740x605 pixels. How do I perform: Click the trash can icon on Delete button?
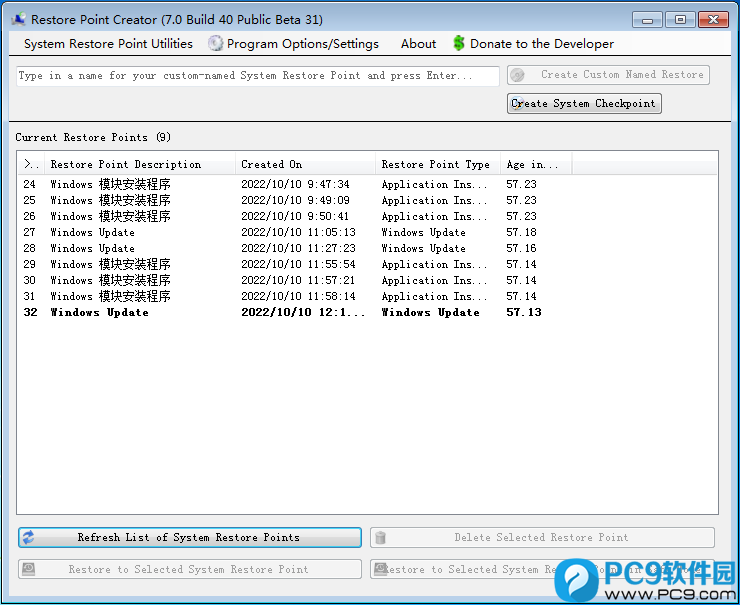click(x=380, y=538)
